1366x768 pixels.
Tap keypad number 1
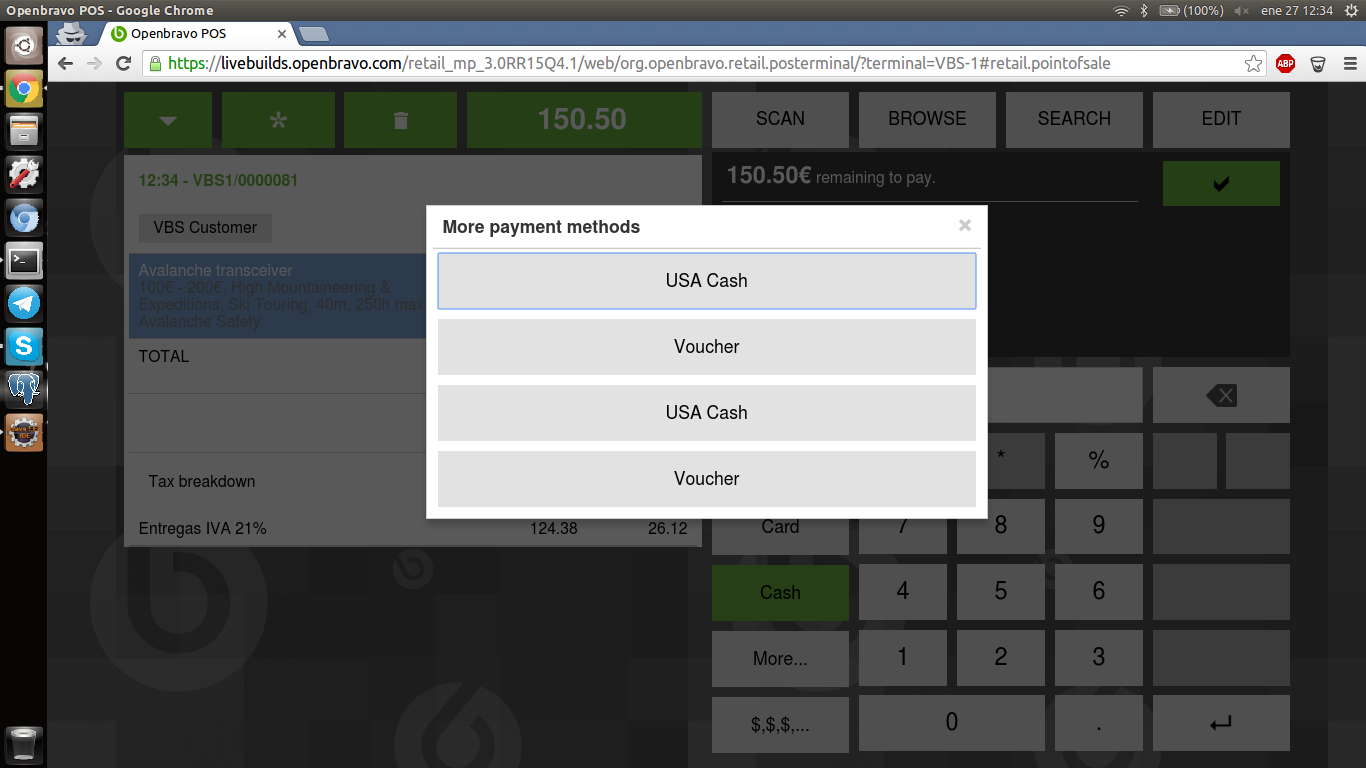click(x=903, y=658)
